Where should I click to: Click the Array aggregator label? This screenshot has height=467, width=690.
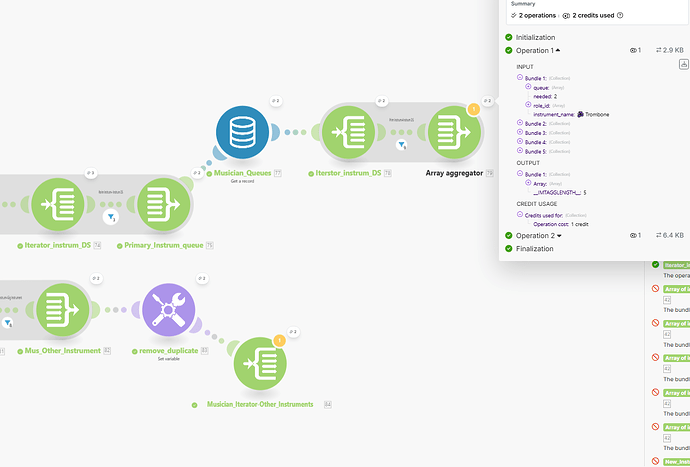[454, 173]
